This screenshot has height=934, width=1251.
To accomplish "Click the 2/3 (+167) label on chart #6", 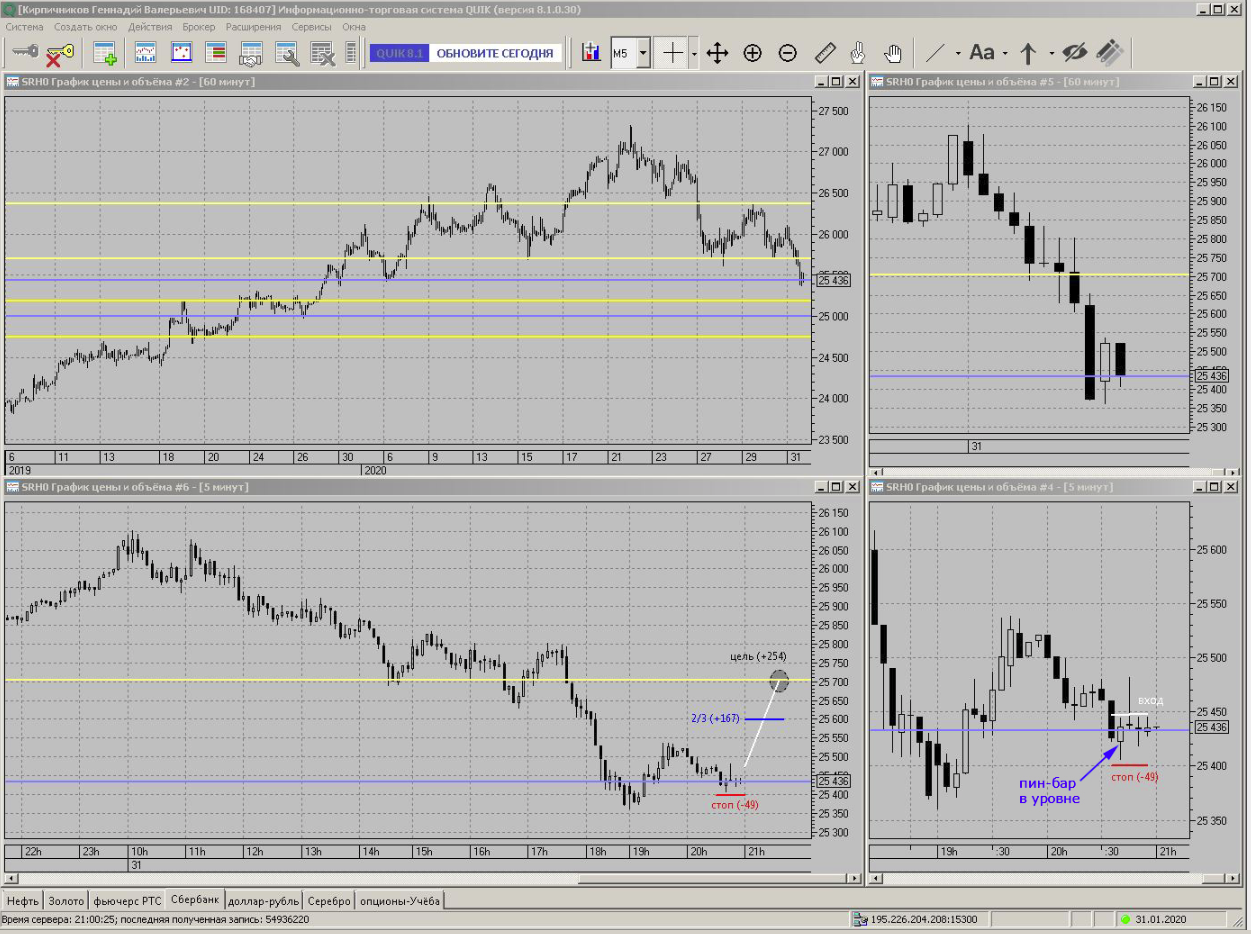I will (715, 718).
